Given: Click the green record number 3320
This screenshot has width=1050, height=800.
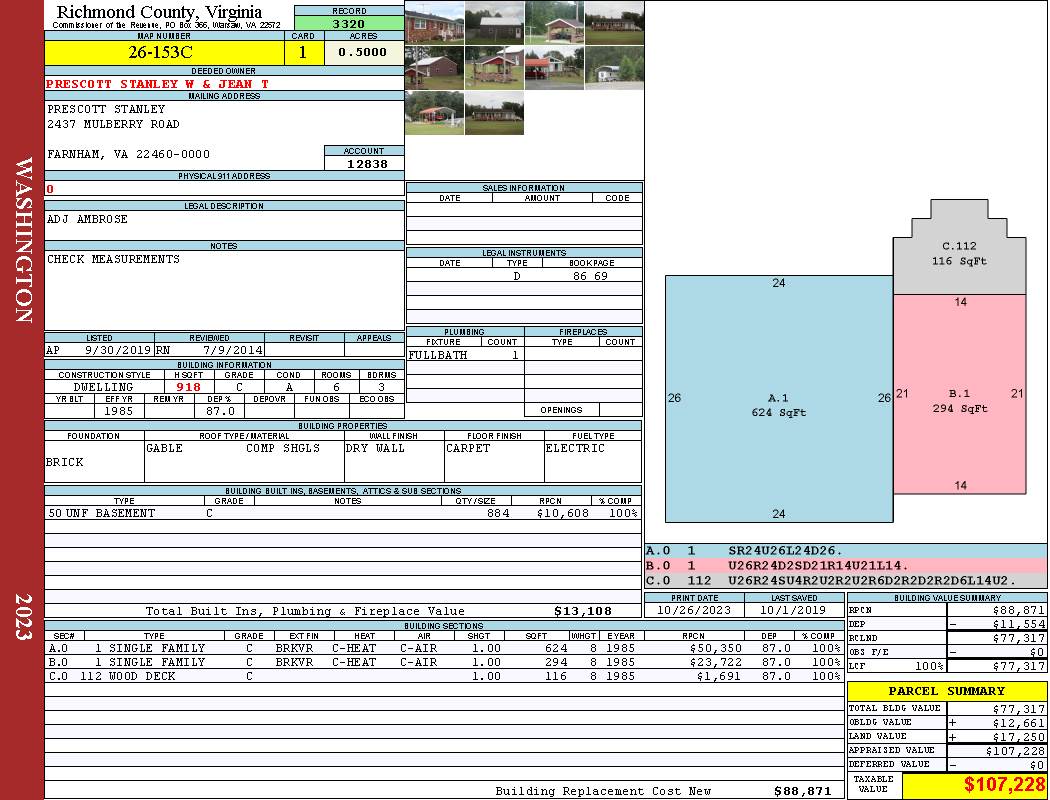Looking at the screenshot, I should (349, 23).
